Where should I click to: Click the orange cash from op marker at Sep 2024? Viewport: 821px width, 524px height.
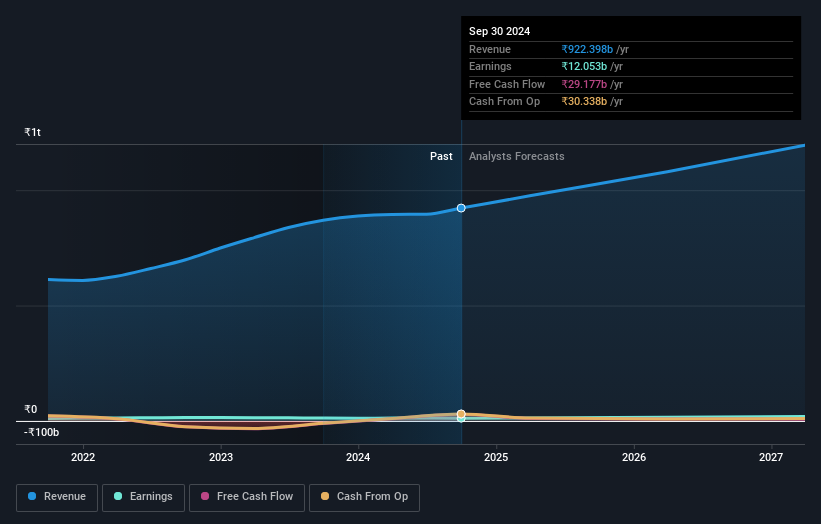tap(461, 414)
